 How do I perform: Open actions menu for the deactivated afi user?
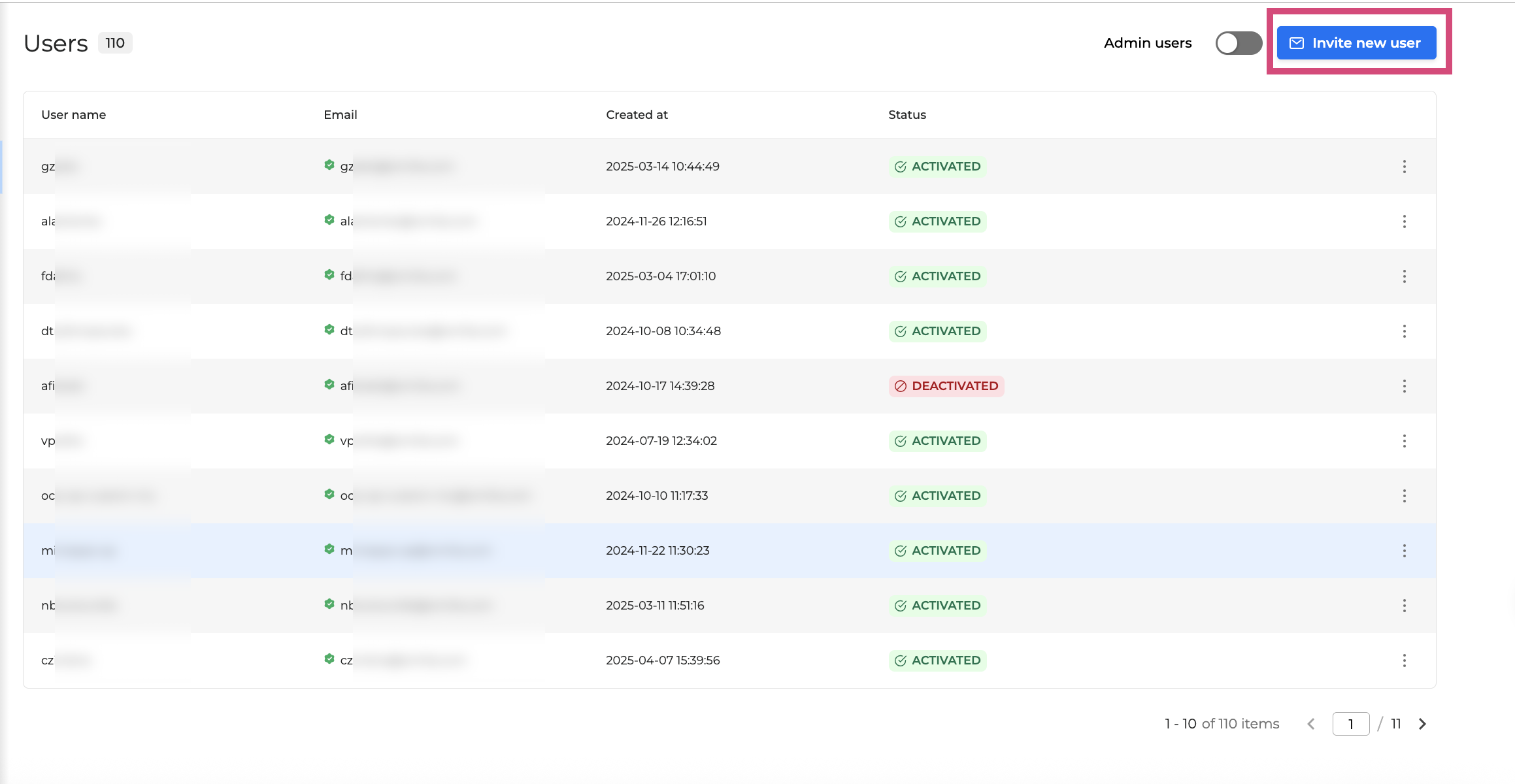(1404, 386)
